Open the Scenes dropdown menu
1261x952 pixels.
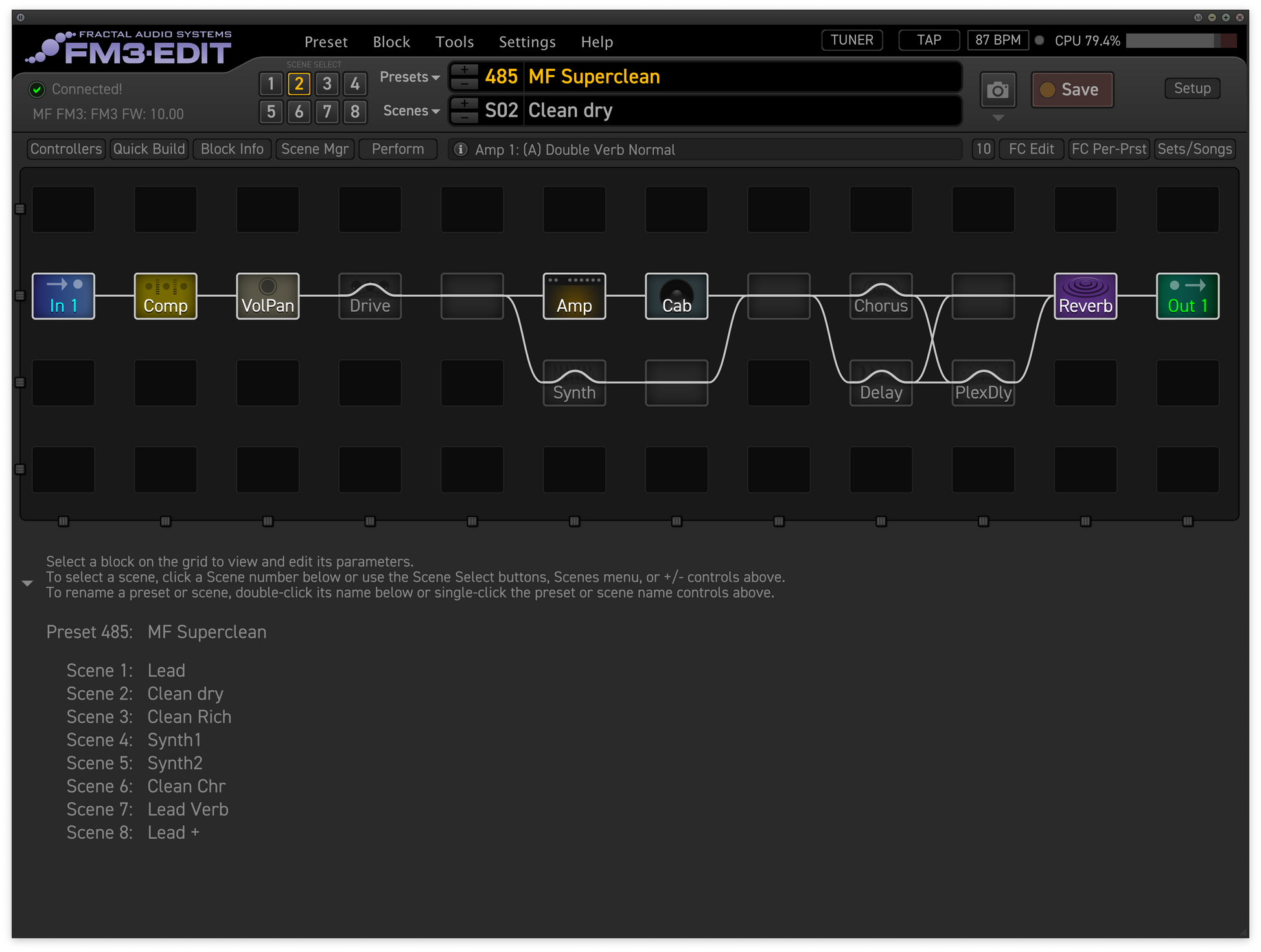[411, 111]
